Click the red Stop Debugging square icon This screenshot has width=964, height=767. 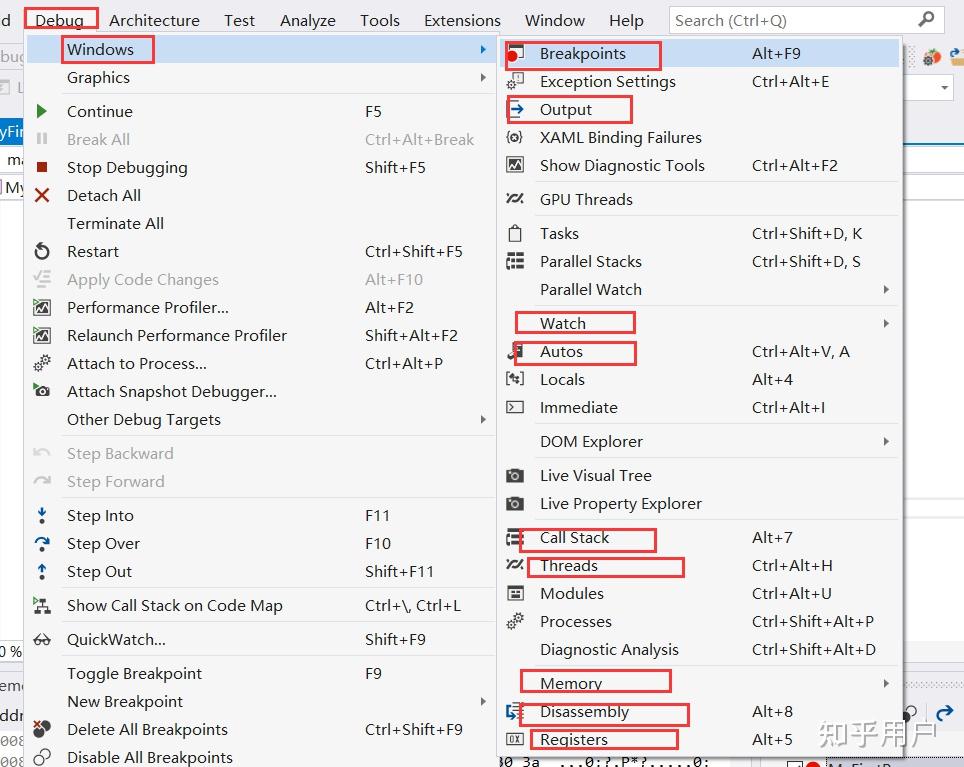click(42, 167)
